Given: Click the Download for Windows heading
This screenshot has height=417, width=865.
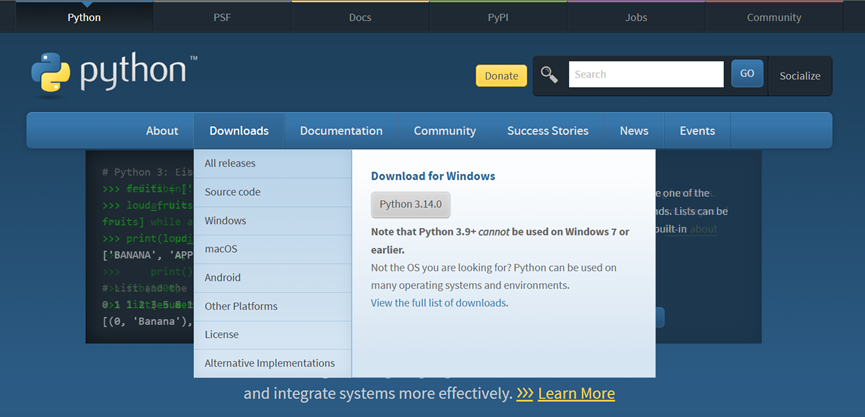Looking at the screenshot, I should click(x=433, y=176).
